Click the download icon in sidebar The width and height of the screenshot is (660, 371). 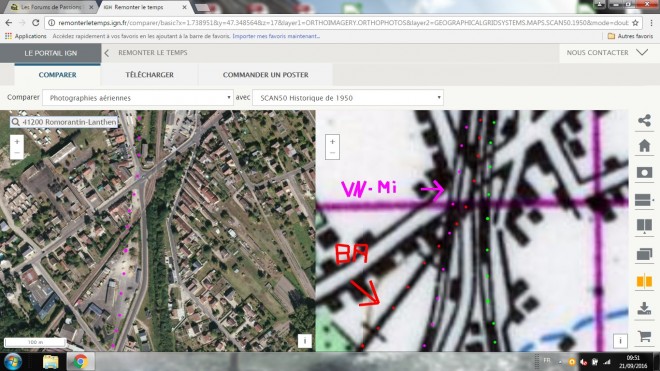(644, 308)
